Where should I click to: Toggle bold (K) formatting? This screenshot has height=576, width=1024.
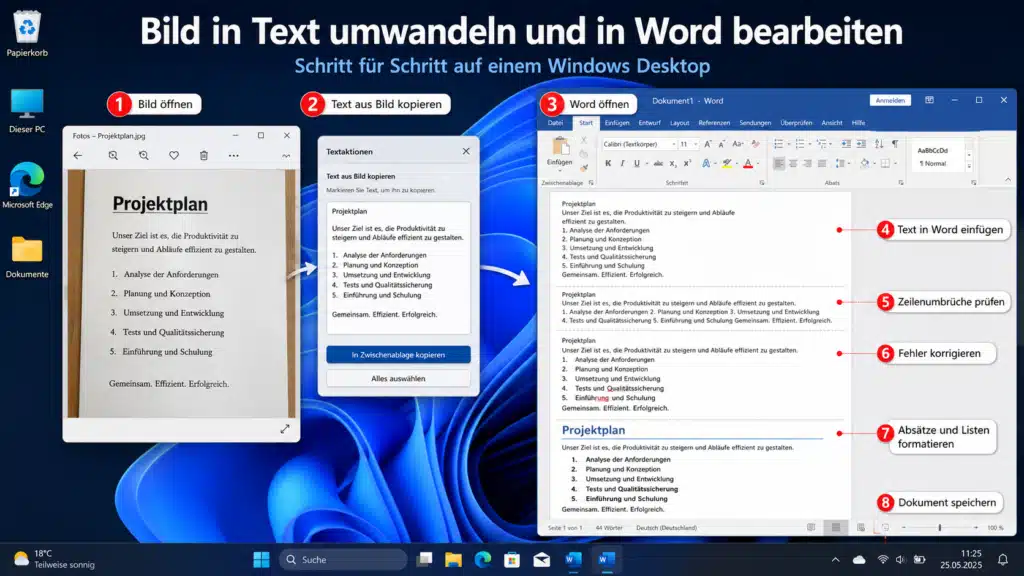click(x=608, y=163)
